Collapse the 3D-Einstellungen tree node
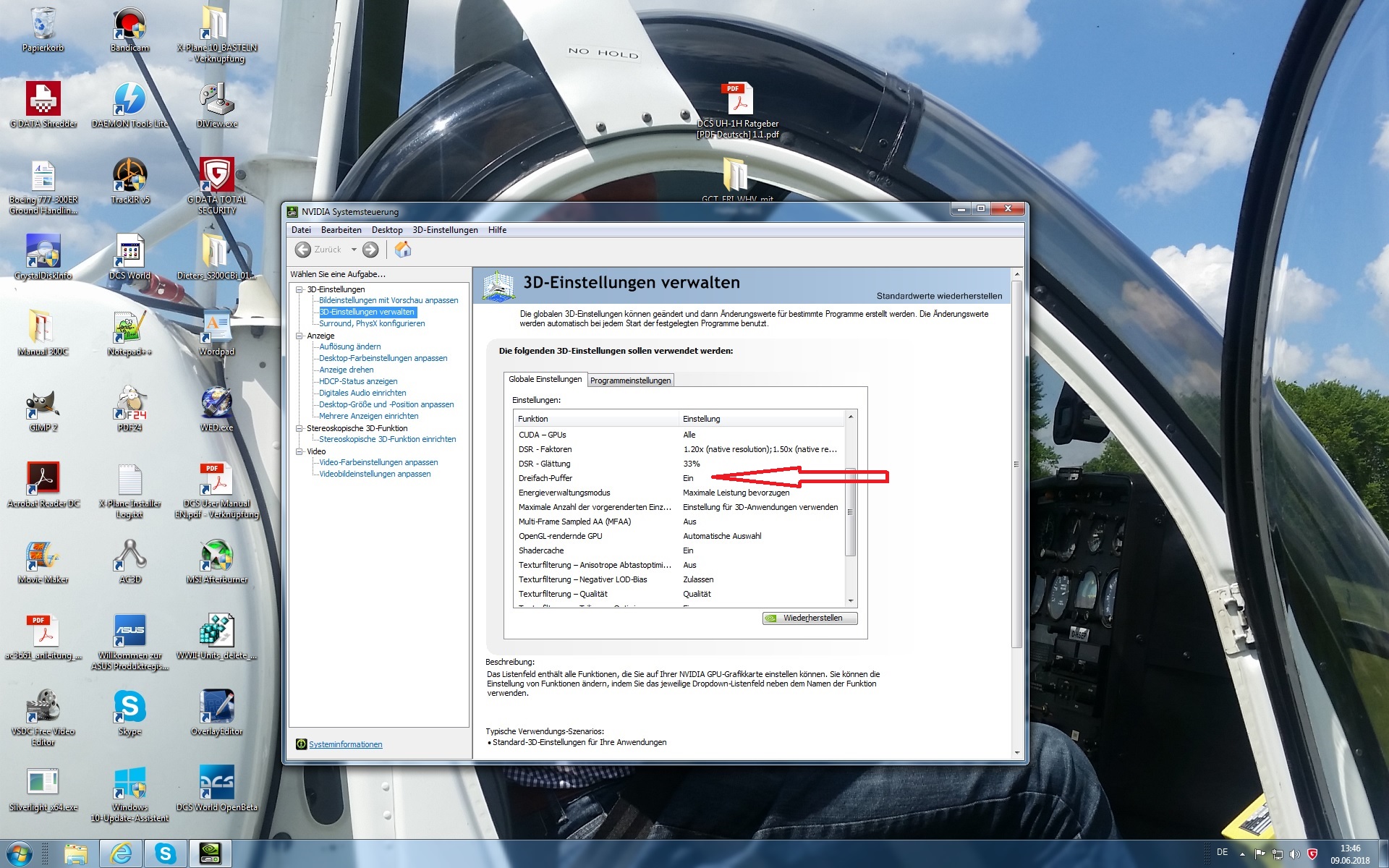 (x=300, y=289)
